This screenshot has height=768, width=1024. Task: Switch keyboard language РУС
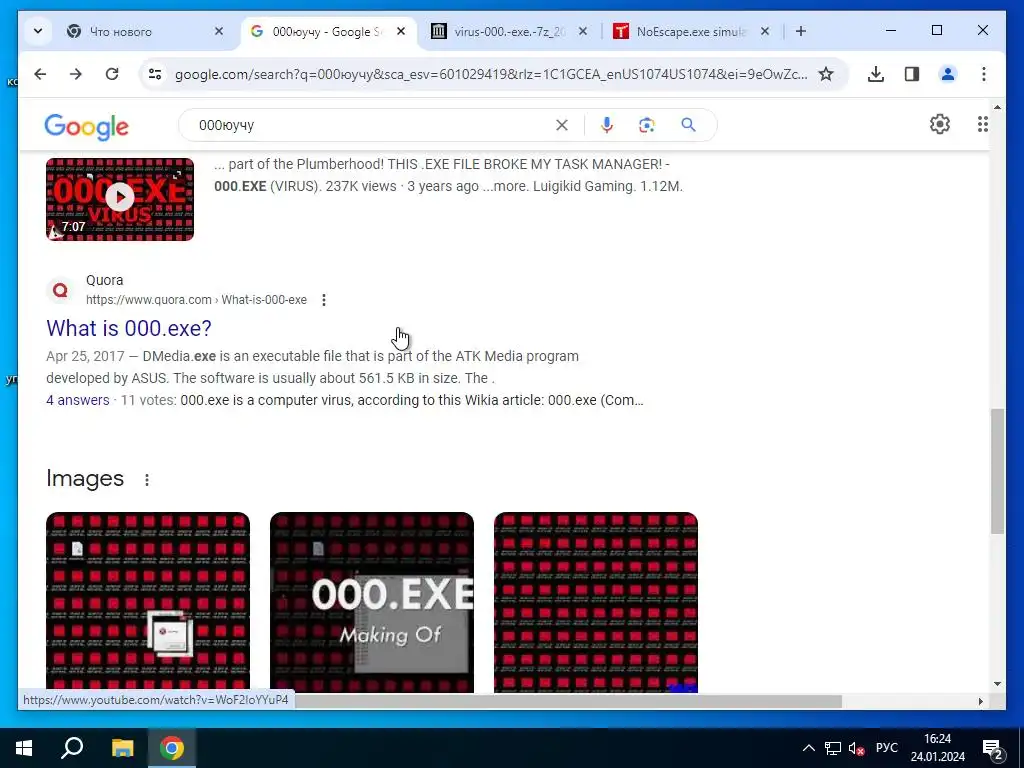point(886,748)
